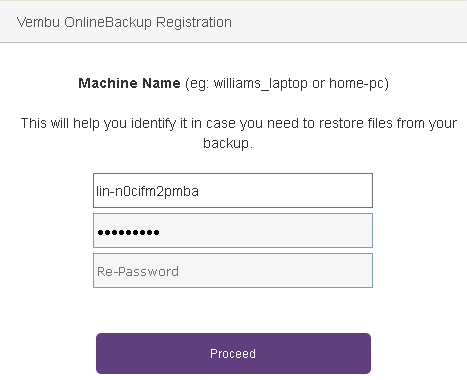
Task: Click the password dots in second field
Action: tap(128, 232)
